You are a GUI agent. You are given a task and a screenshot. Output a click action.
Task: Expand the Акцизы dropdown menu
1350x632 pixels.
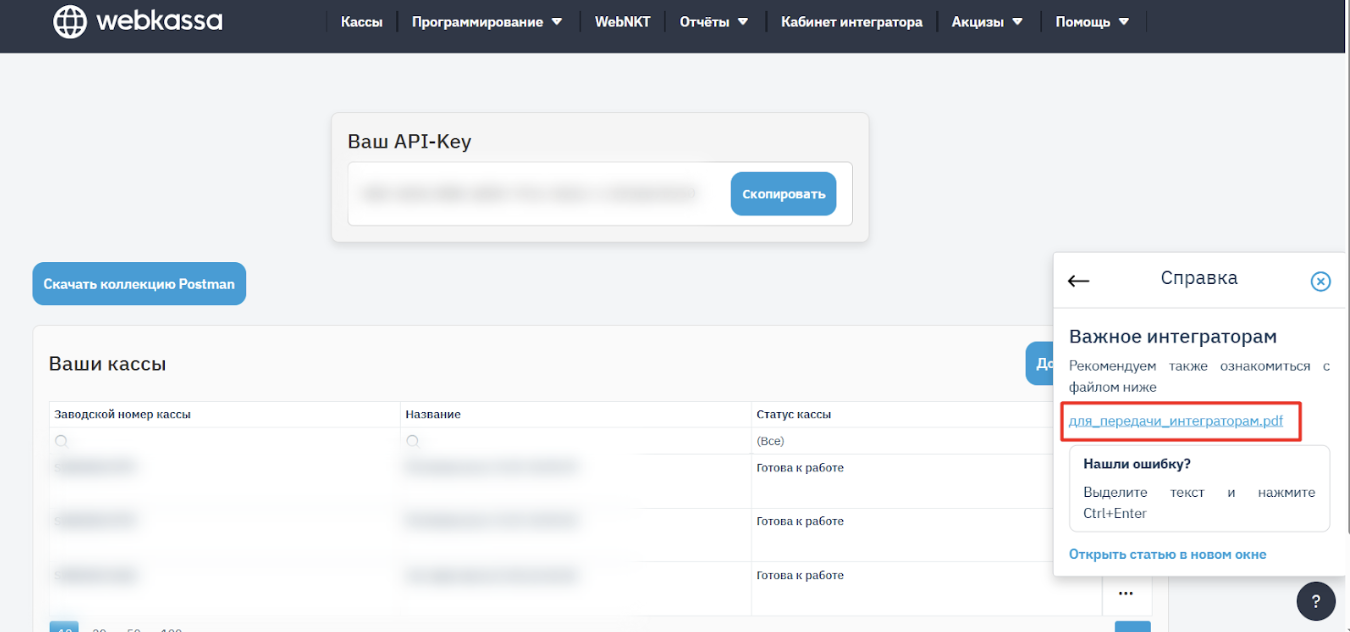(x=987, y=22)
